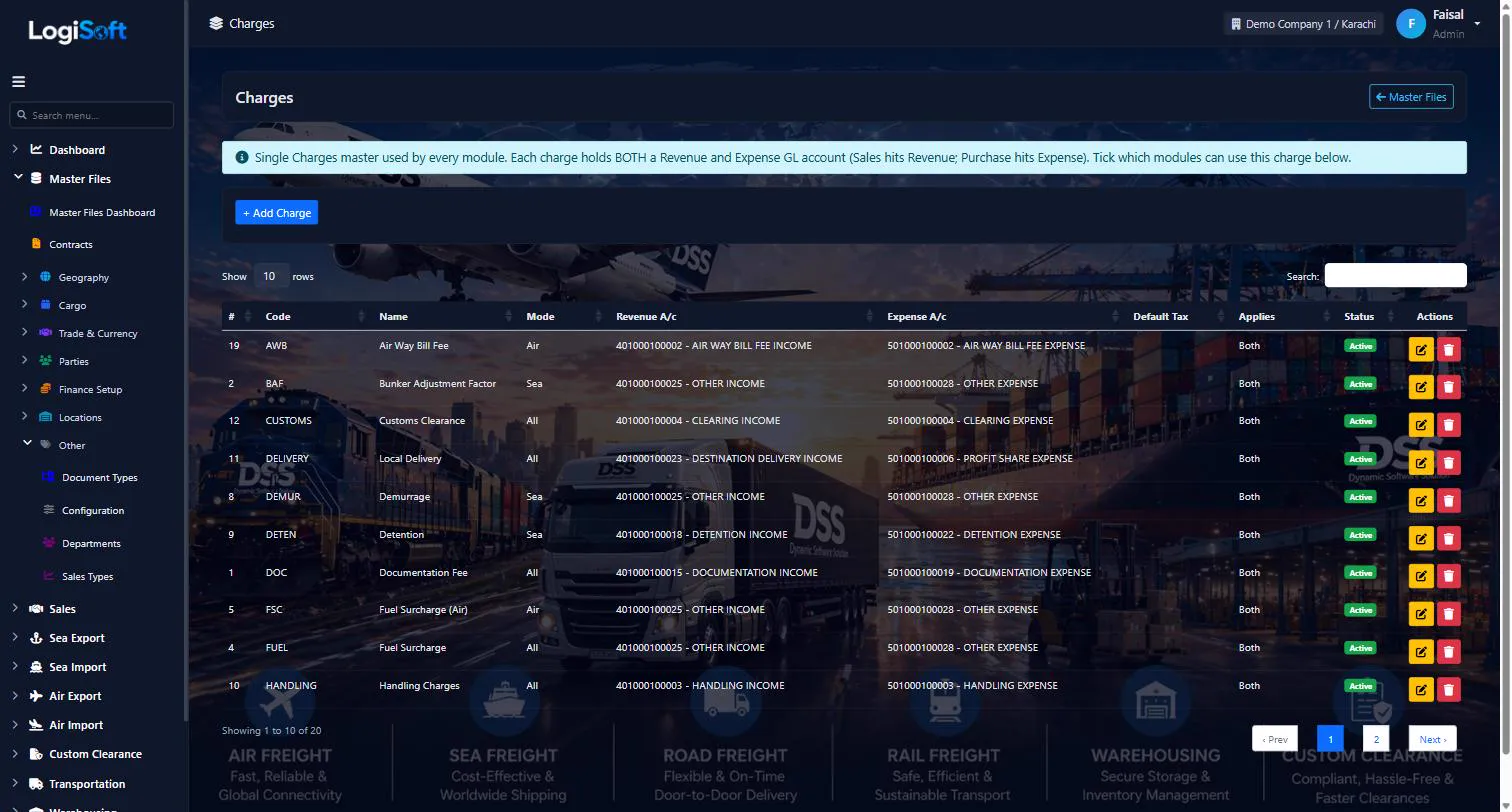Delete the AWB Air Way Bill Fee charge

point(1448,349)
